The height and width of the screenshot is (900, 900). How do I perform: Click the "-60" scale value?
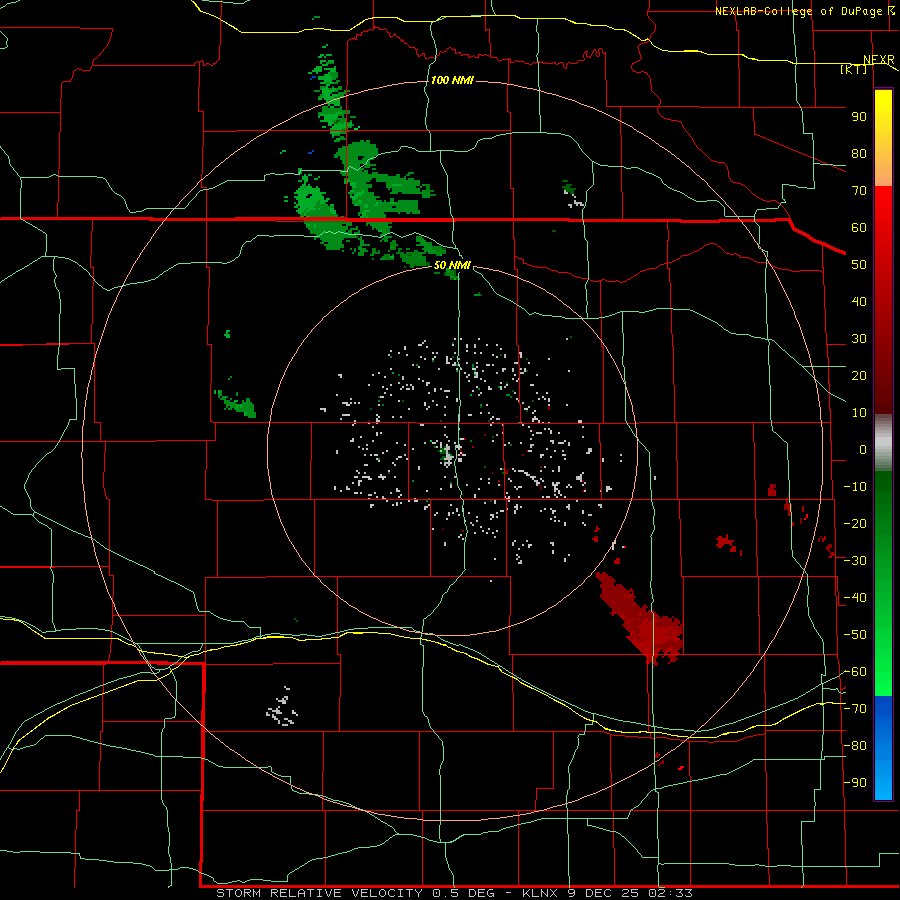[x=855, y=672]
